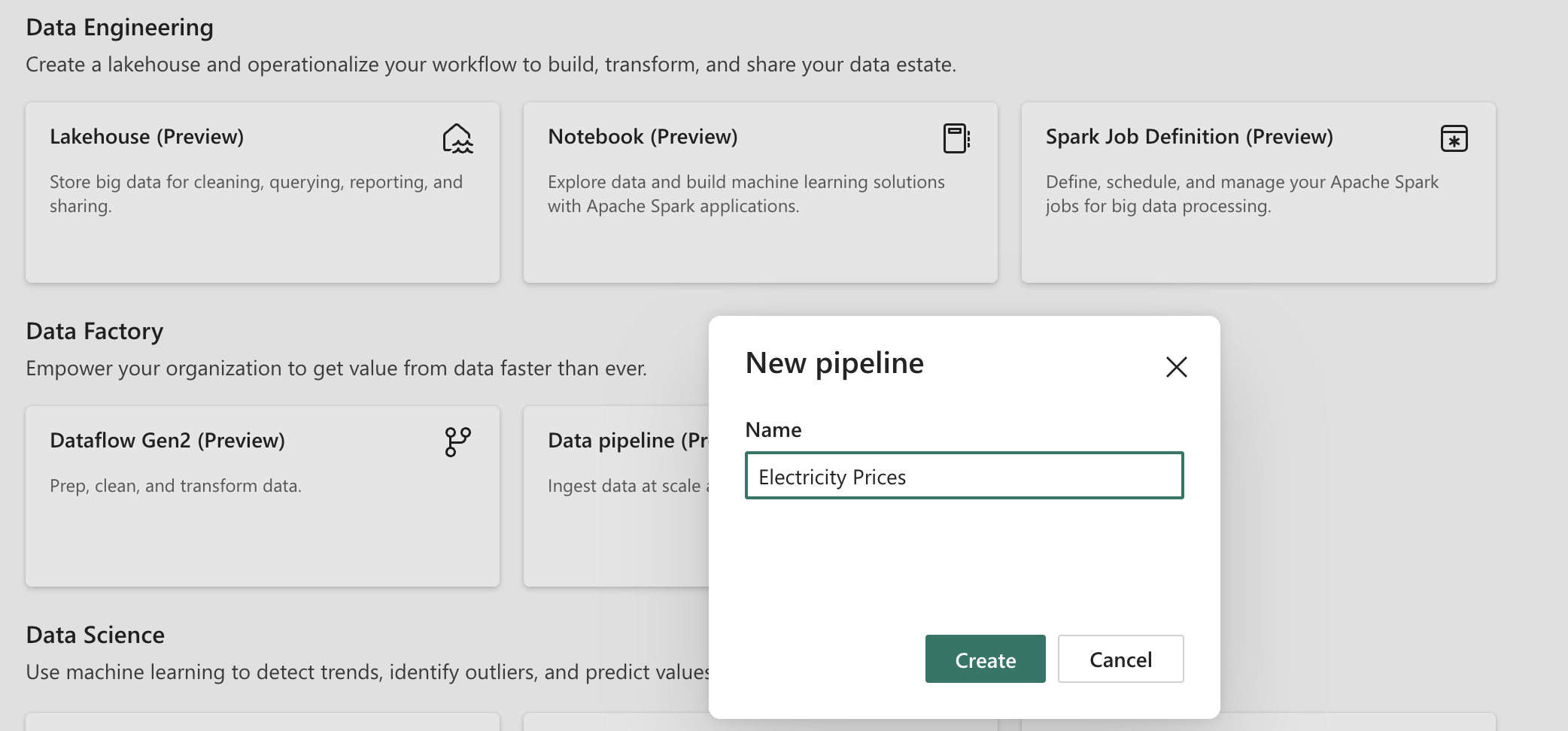This screenshot has height=731, width=1568.
Task: Select the text Electricity Prices
Action: [x=832, y=476]
